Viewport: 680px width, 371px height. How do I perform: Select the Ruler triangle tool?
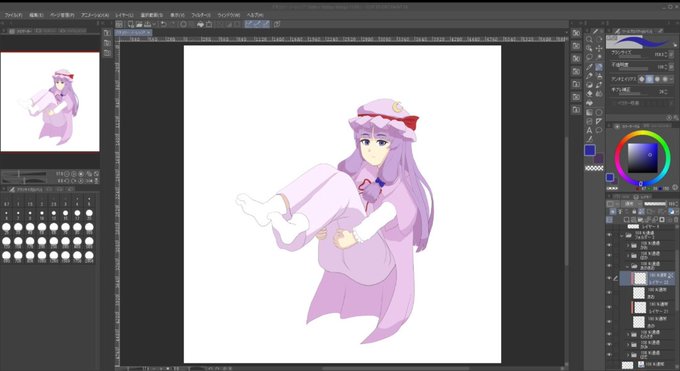tap(599, 121)
